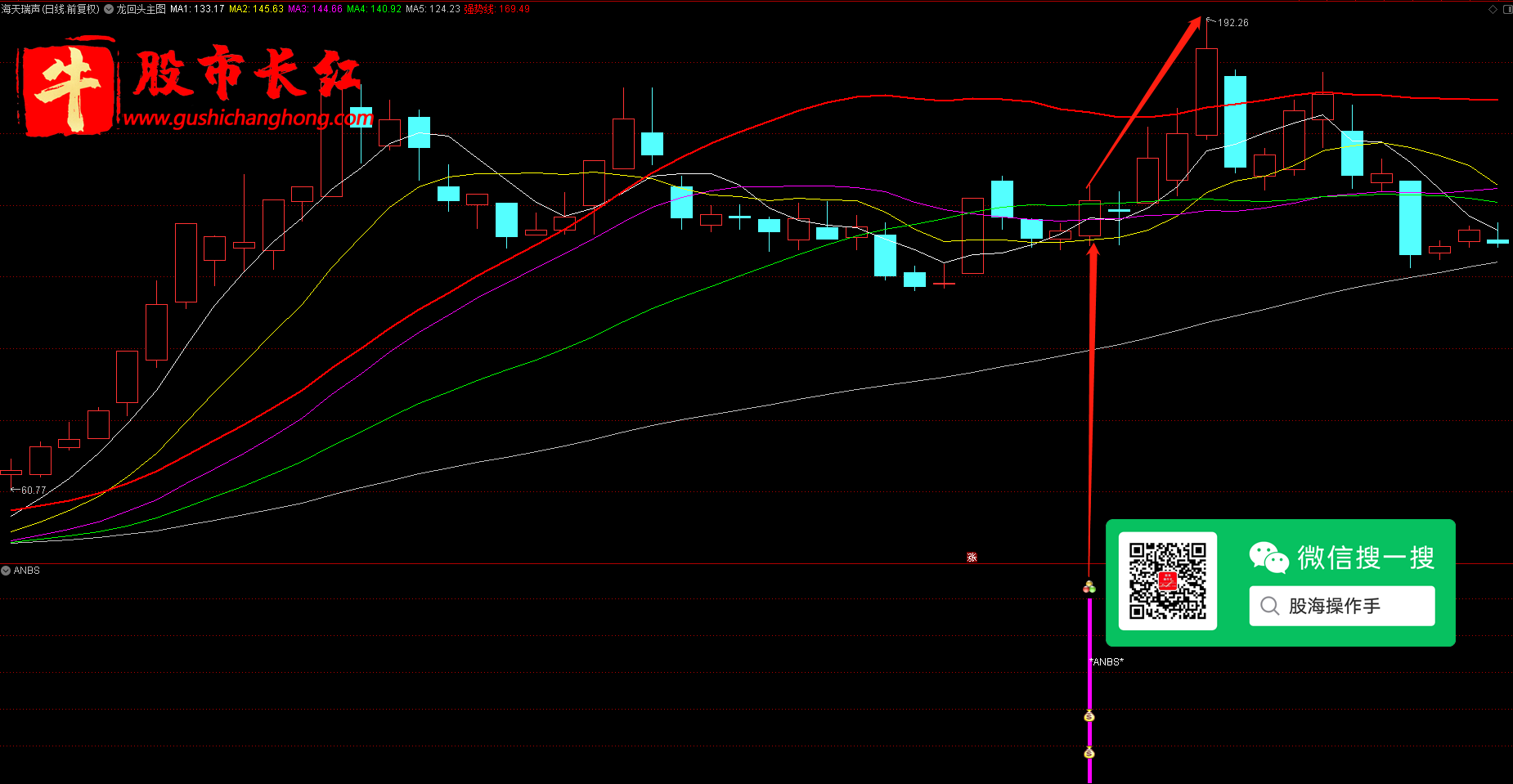Click the candlestick at the 192.26 peak

click(x=1206, y=92)
